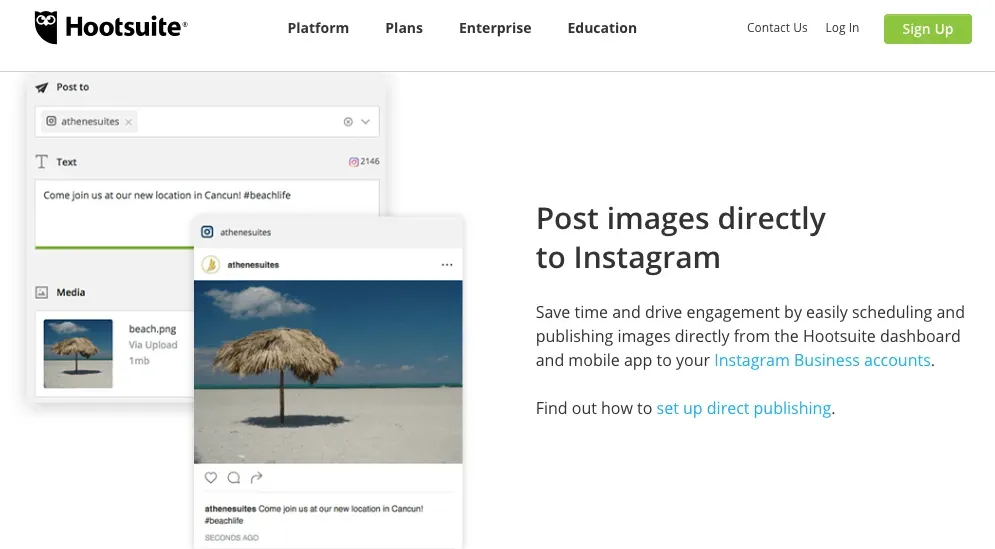Click the heart like icon under the photo
Screen dimensions: 995x549
point(211,478)
